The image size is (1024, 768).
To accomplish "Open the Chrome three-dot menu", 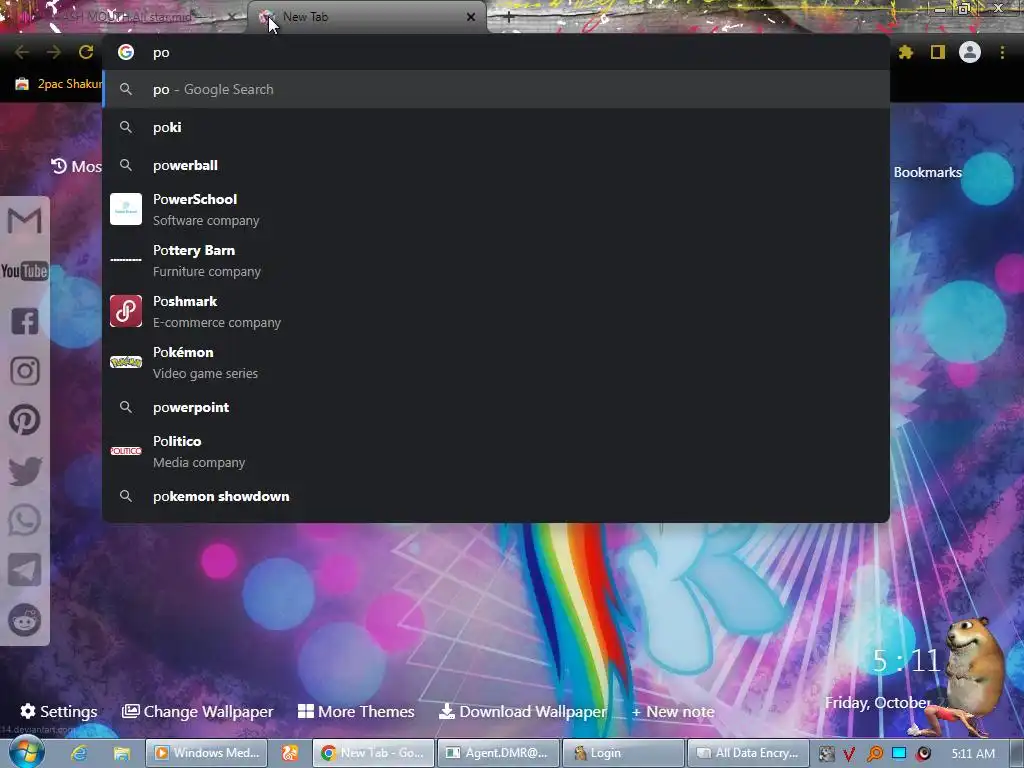I will point(1002,52).
